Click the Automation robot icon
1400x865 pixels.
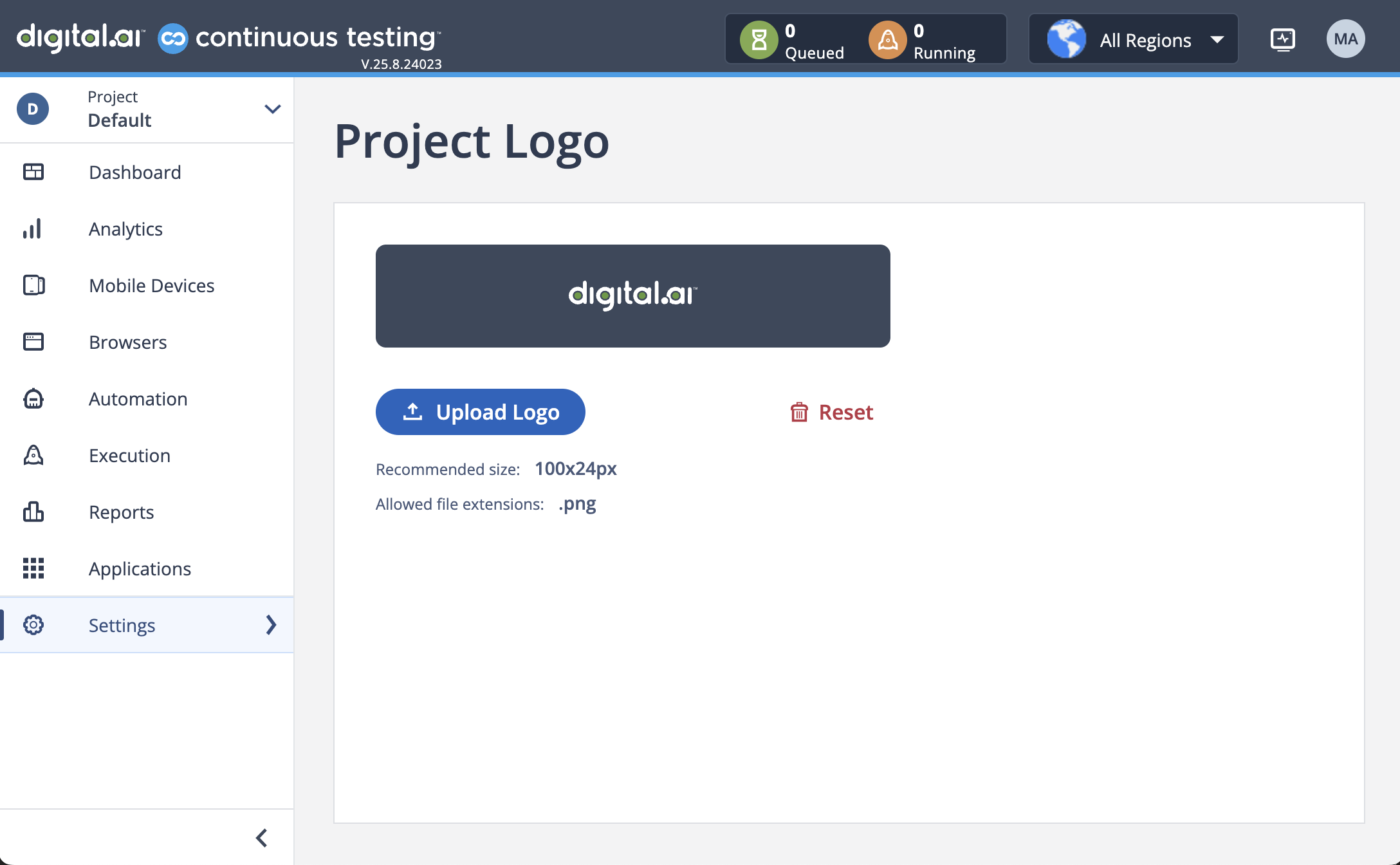(33, 398)
